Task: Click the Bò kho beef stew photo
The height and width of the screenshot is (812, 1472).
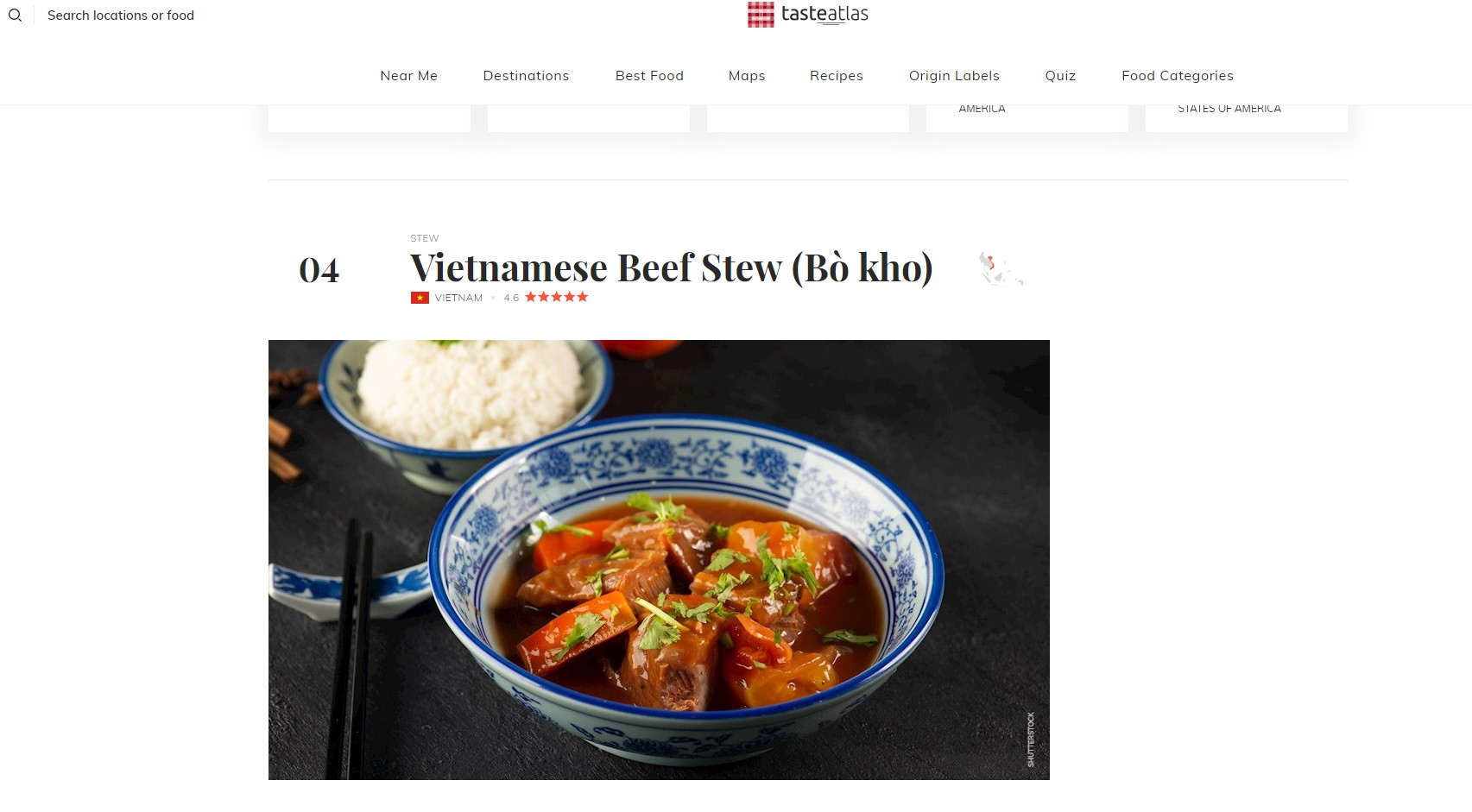Action: point(659,560)
